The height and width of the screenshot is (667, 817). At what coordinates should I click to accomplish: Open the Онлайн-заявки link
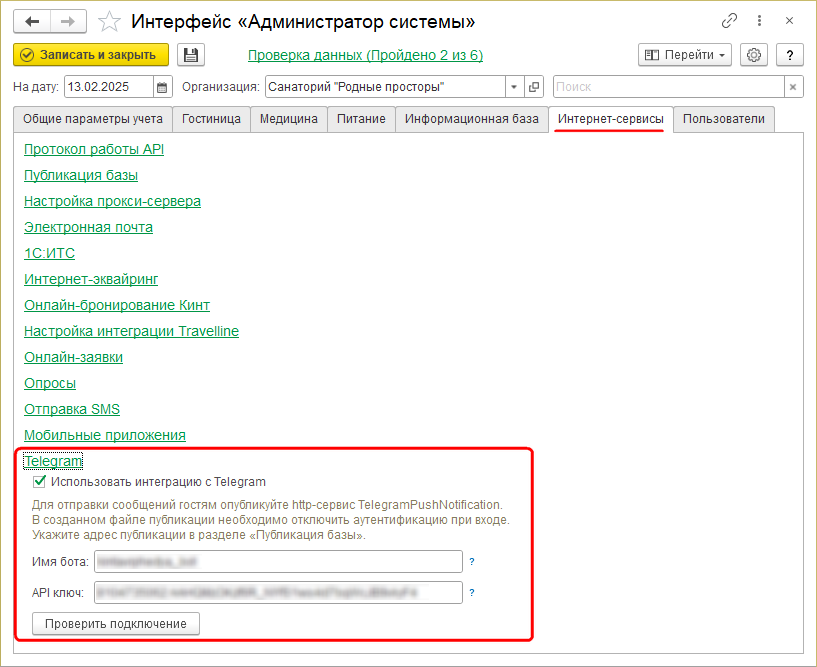click(x=73, y=358)
